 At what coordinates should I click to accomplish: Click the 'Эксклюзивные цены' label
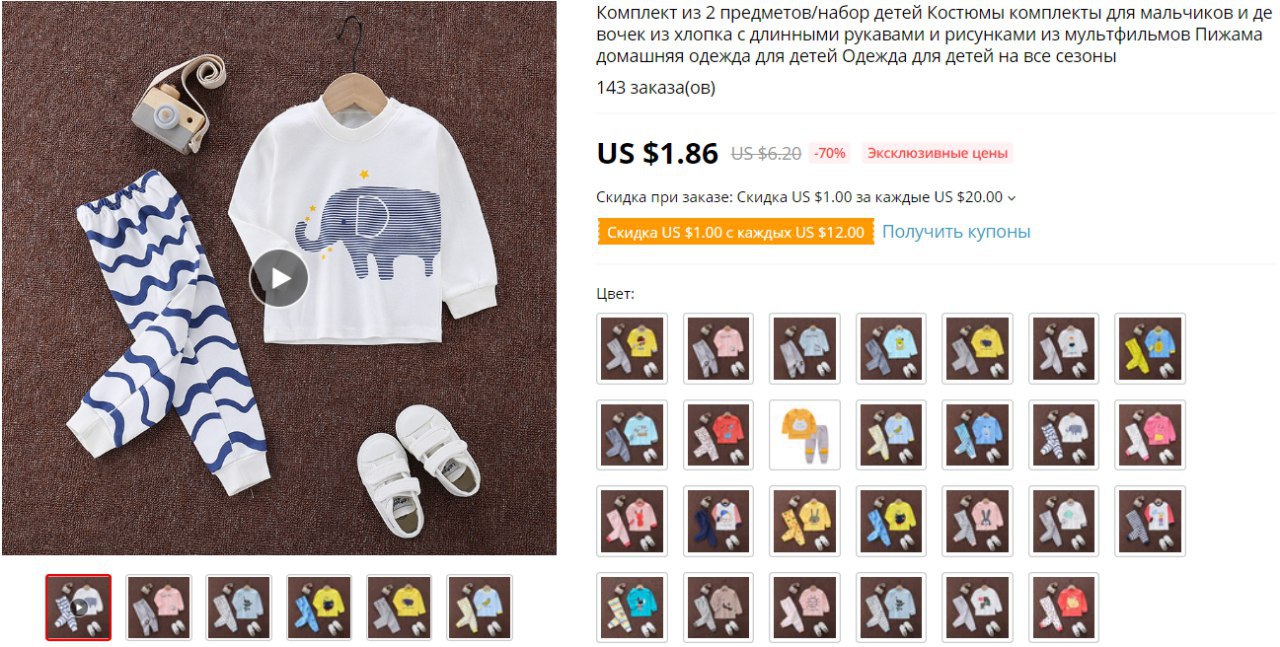pos(936,153)
